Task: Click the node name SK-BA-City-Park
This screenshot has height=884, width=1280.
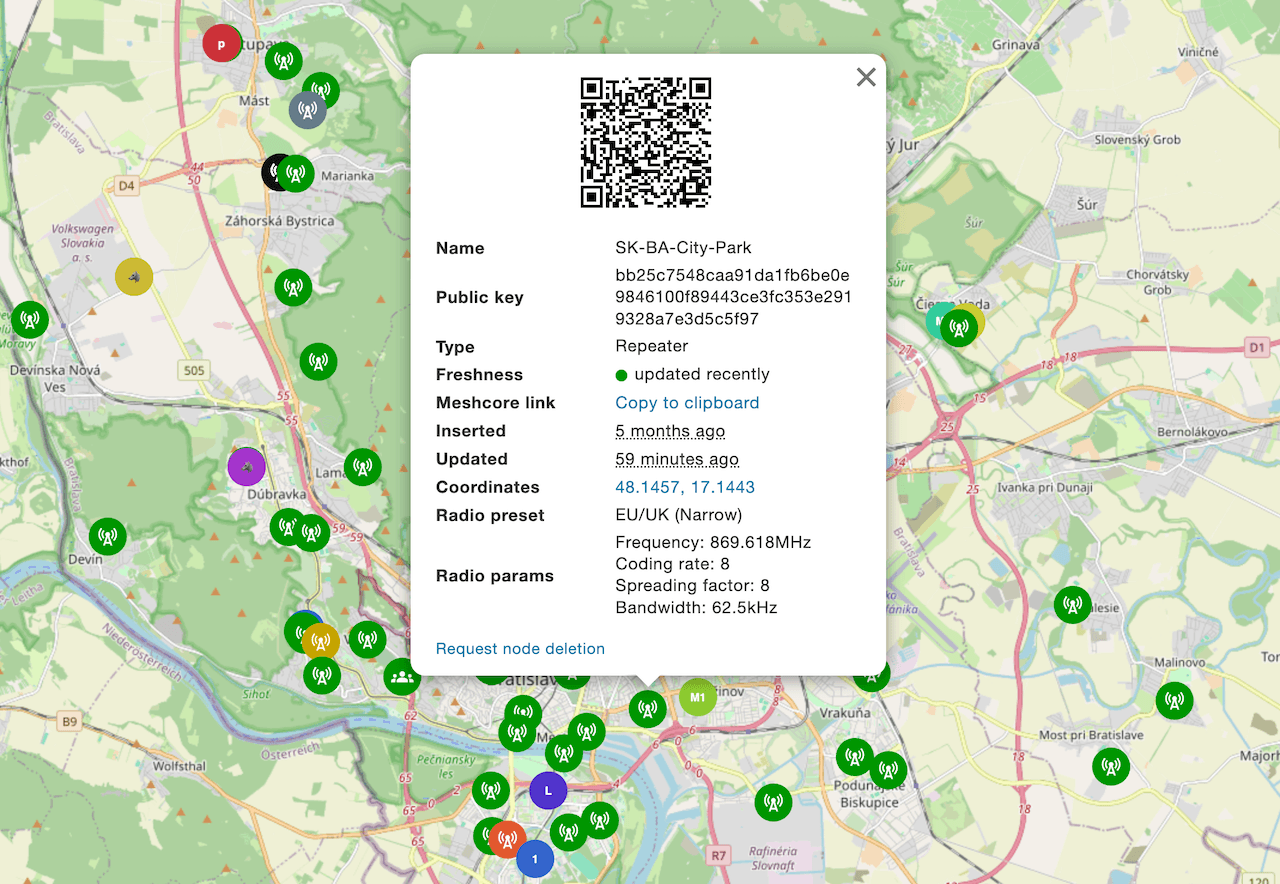Action: pyautogui.click(x=683, y=247)
